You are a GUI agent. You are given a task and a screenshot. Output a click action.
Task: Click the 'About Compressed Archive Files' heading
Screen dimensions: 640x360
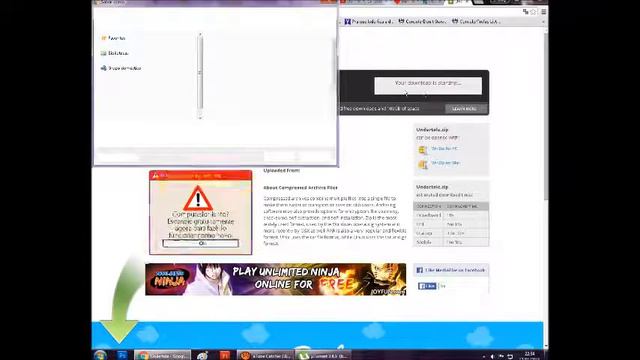[x=300, y=188]
